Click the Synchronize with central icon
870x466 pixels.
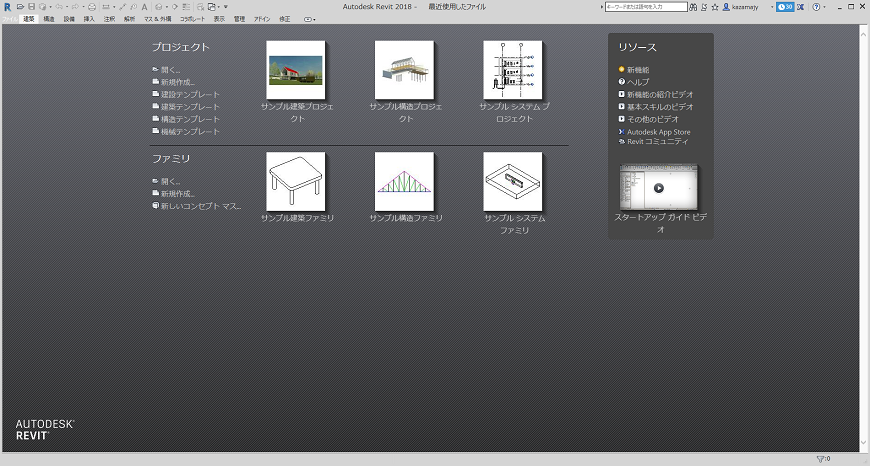click(42, 7)
